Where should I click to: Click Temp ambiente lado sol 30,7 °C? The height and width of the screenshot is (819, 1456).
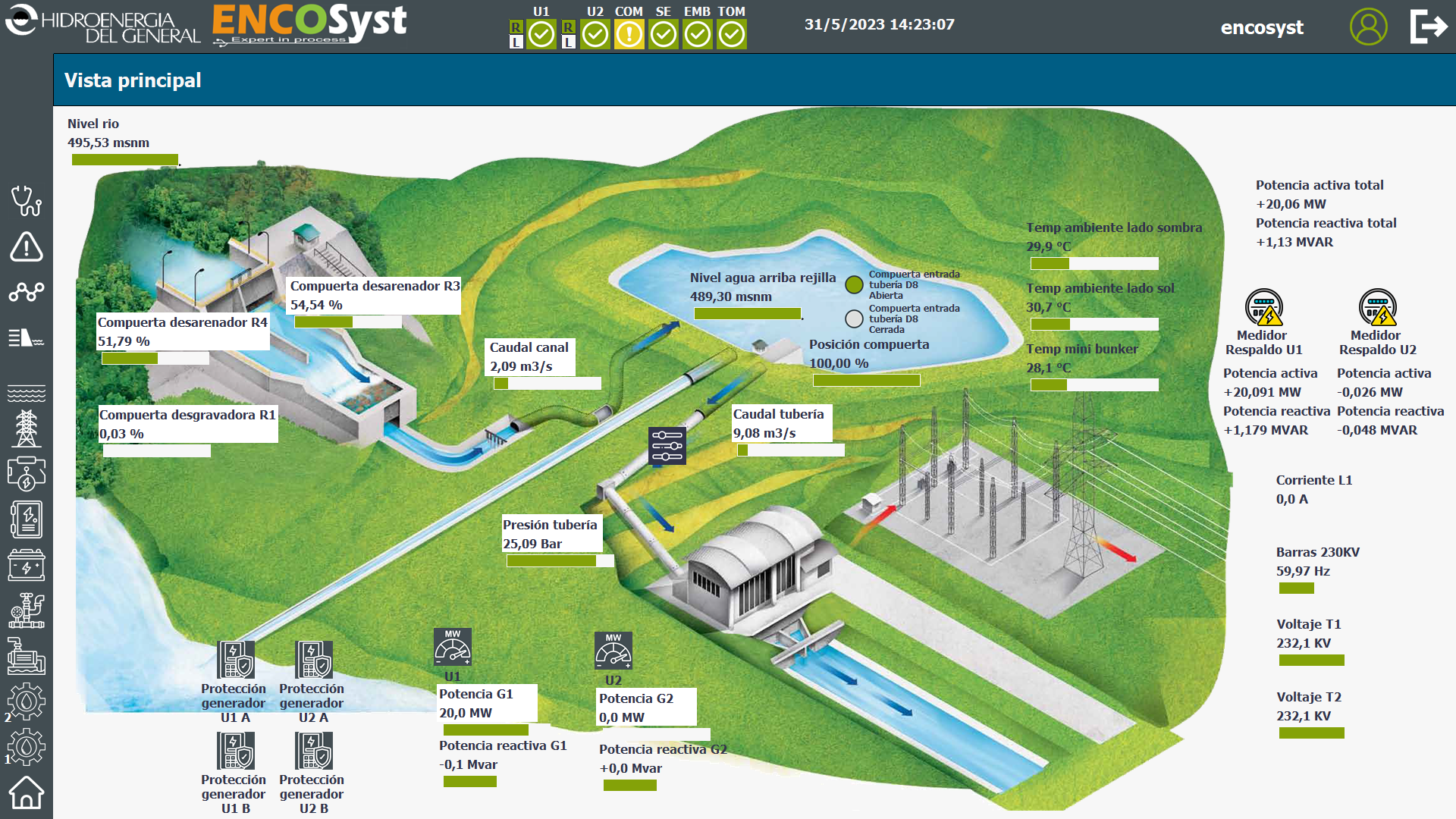pos(1049,307)
